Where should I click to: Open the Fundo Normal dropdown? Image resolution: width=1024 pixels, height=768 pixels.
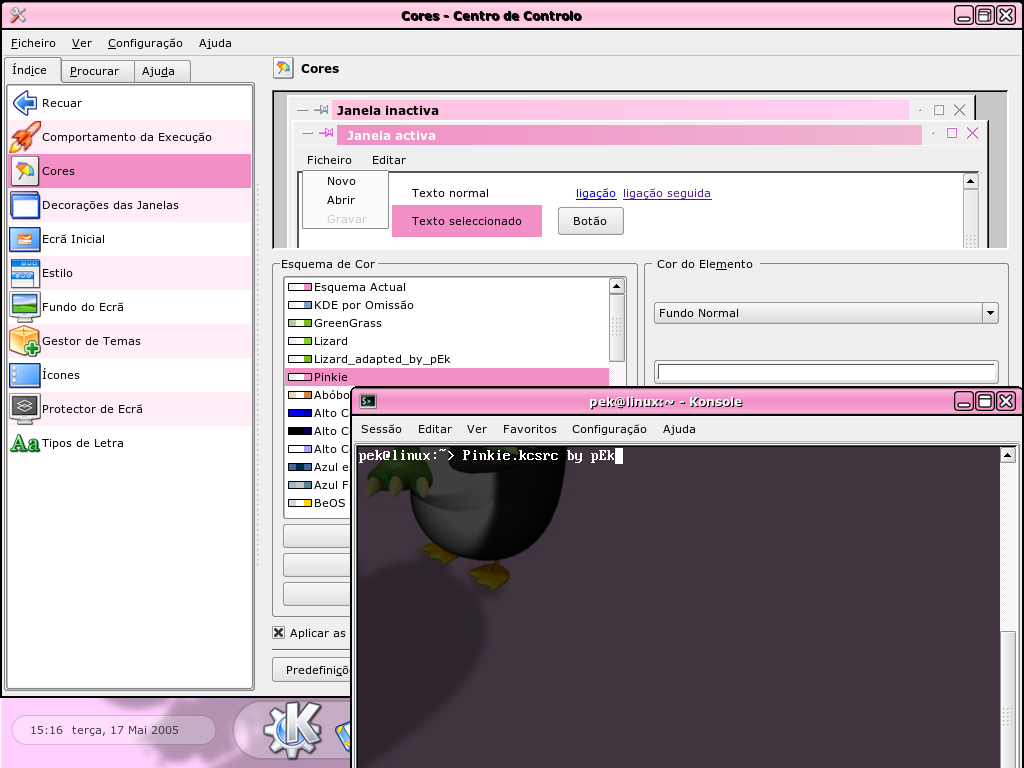pos(826,313)
